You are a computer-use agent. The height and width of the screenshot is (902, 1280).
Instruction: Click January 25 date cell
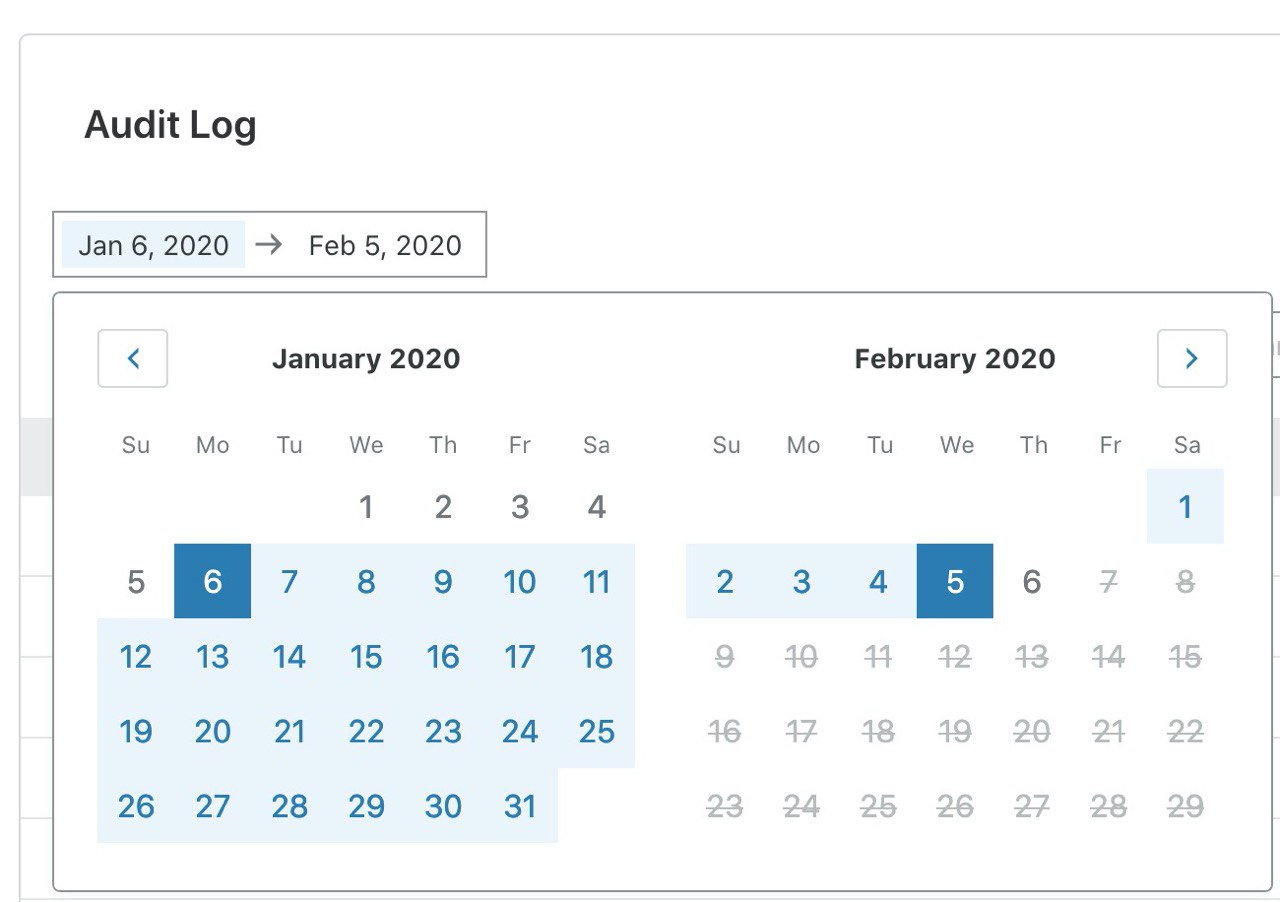click(x=597, y=731)
